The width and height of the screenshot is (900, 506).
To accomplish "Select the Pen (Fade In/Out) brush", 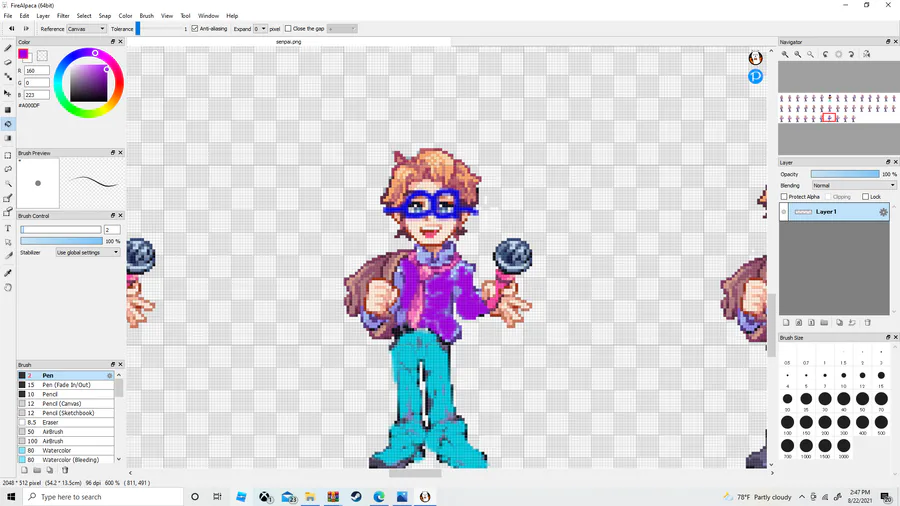I will [66, 385].
